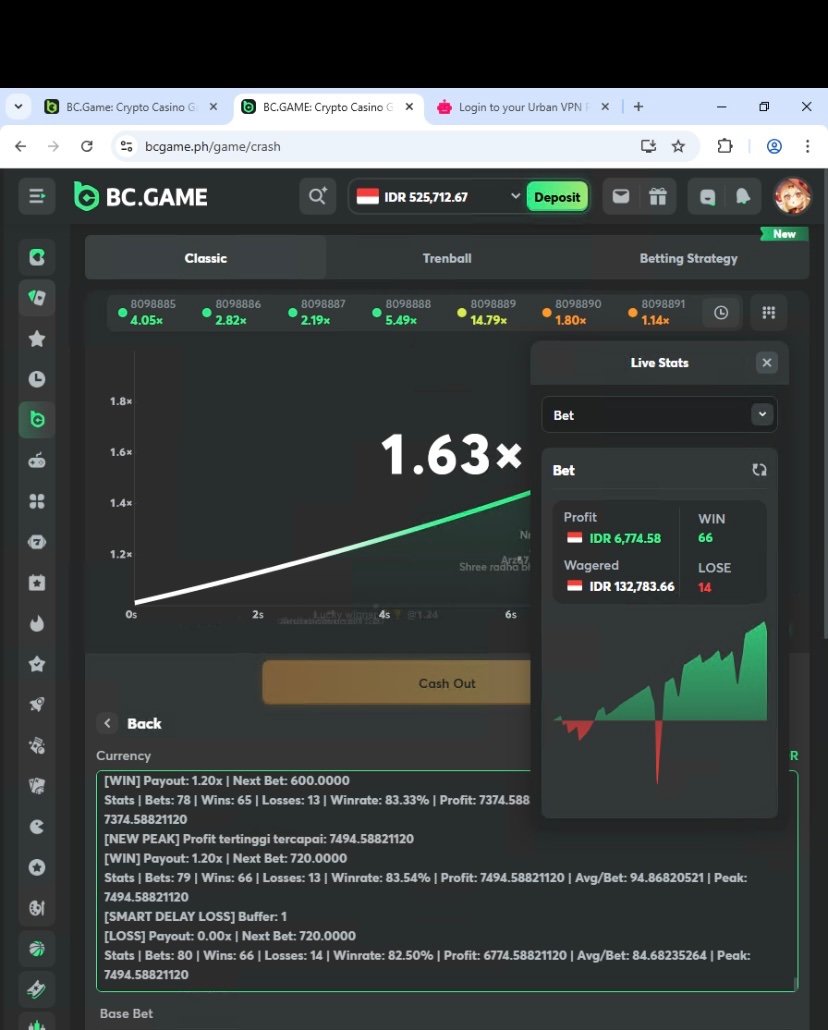The image size is (828, 1030).
Task: Click the casino cards sidebar icon
Action: (37, 297)
